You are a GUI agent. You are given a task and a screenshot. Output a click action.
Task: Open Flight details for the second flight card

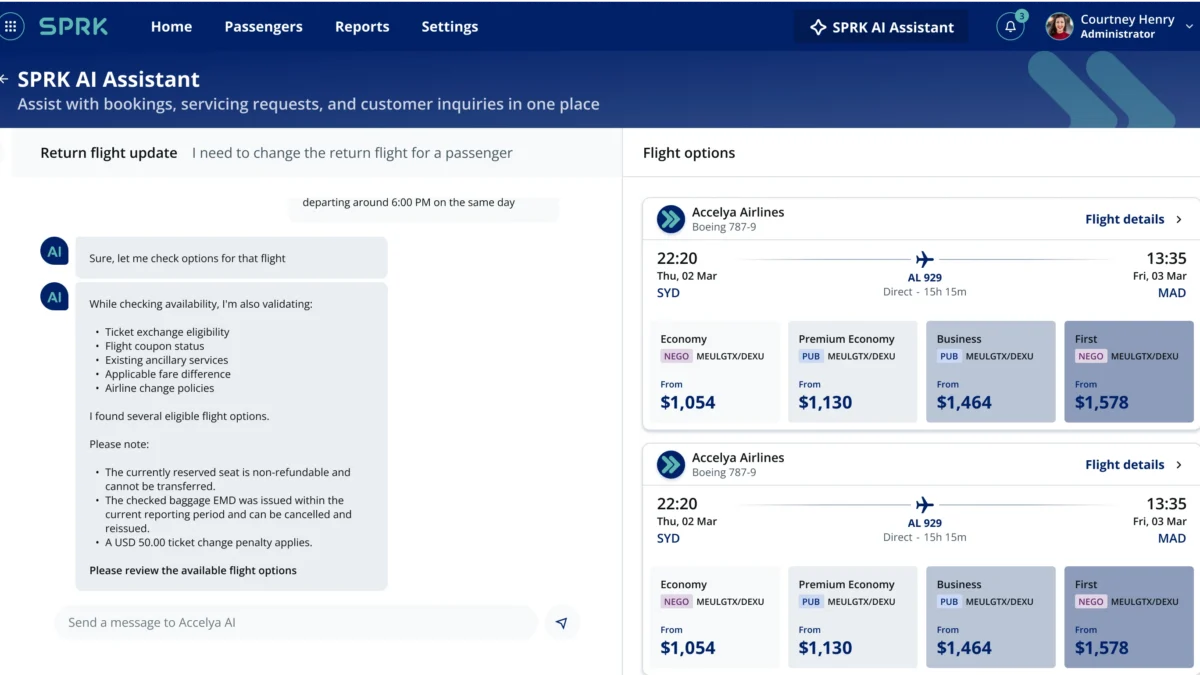(1124, 464)
